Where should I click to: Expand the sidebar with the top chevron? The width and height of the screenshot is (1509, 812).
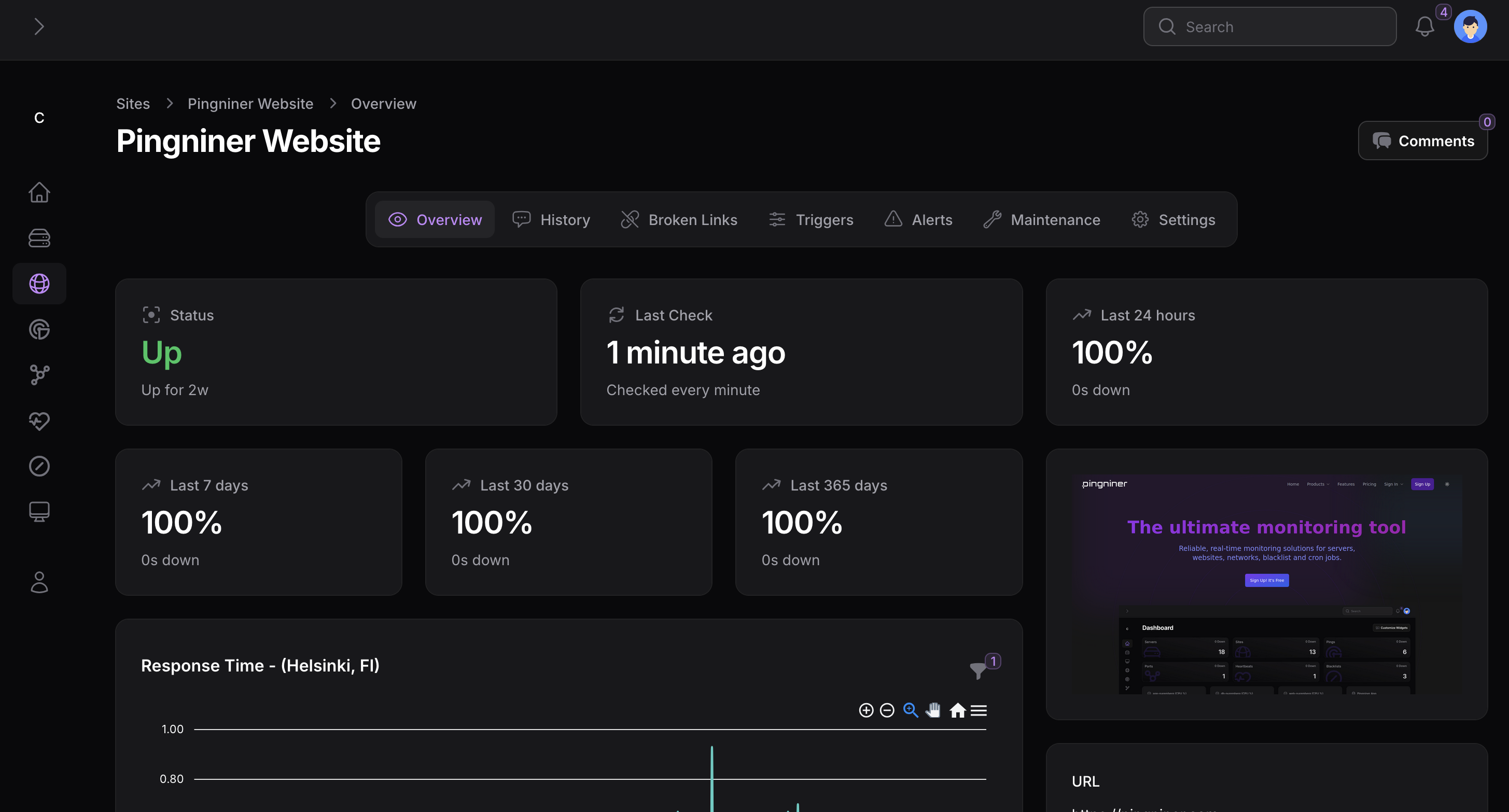[39, 27]
